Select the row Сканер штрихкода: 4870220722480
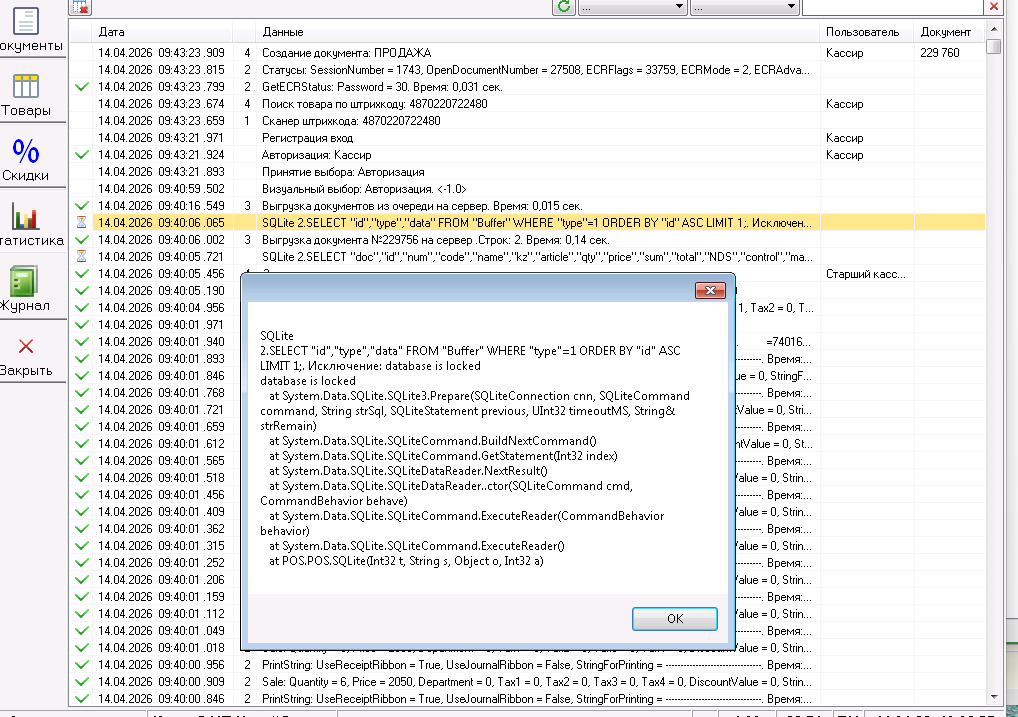1018x717 pixels. coord(527,121)
